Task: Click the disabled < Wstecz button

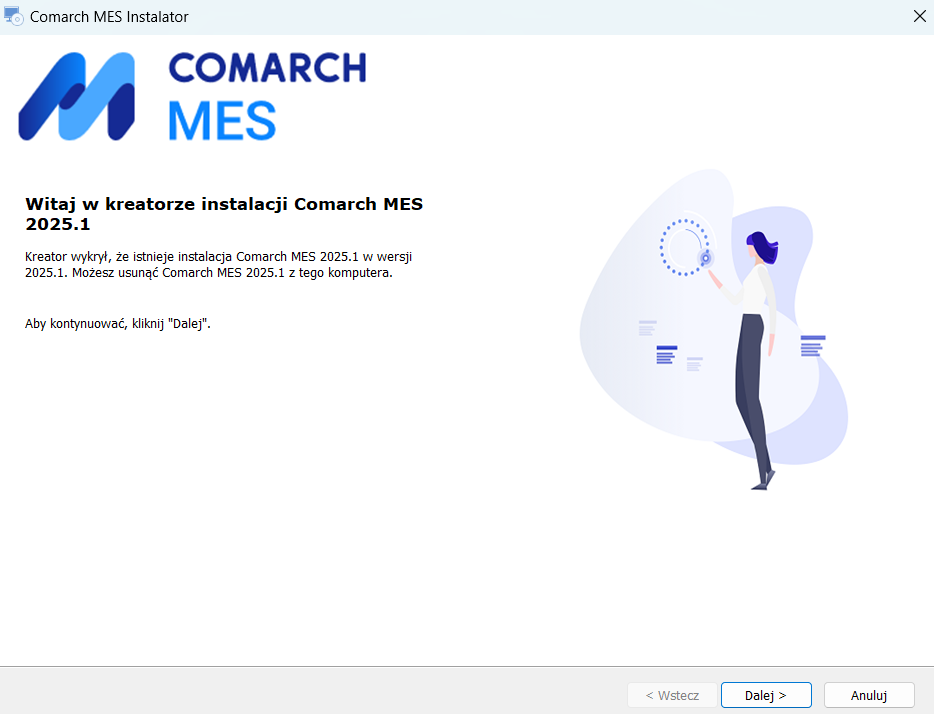Action: click(672, 695)
